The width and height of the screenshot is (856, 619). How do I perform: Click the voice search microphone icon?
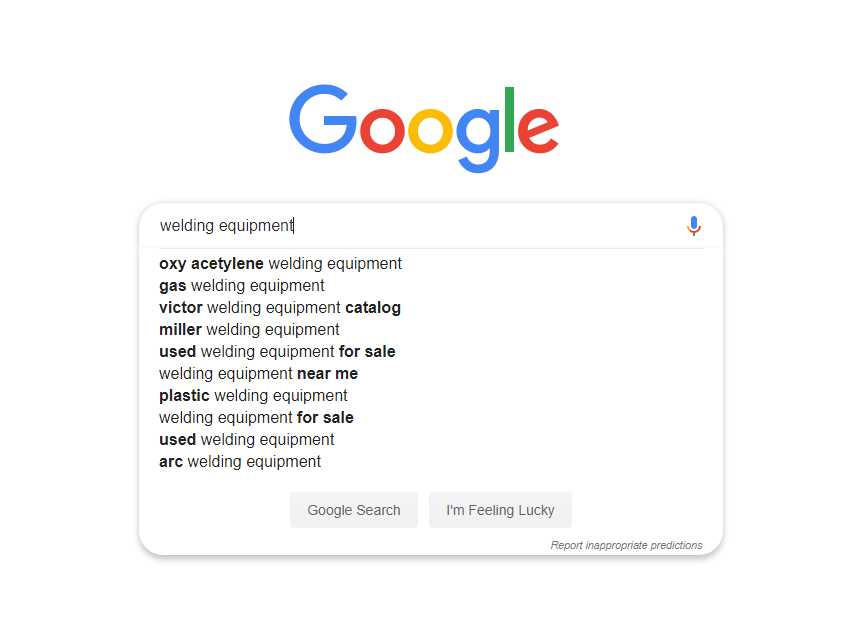pyautogui.click(x=693, y=225)
